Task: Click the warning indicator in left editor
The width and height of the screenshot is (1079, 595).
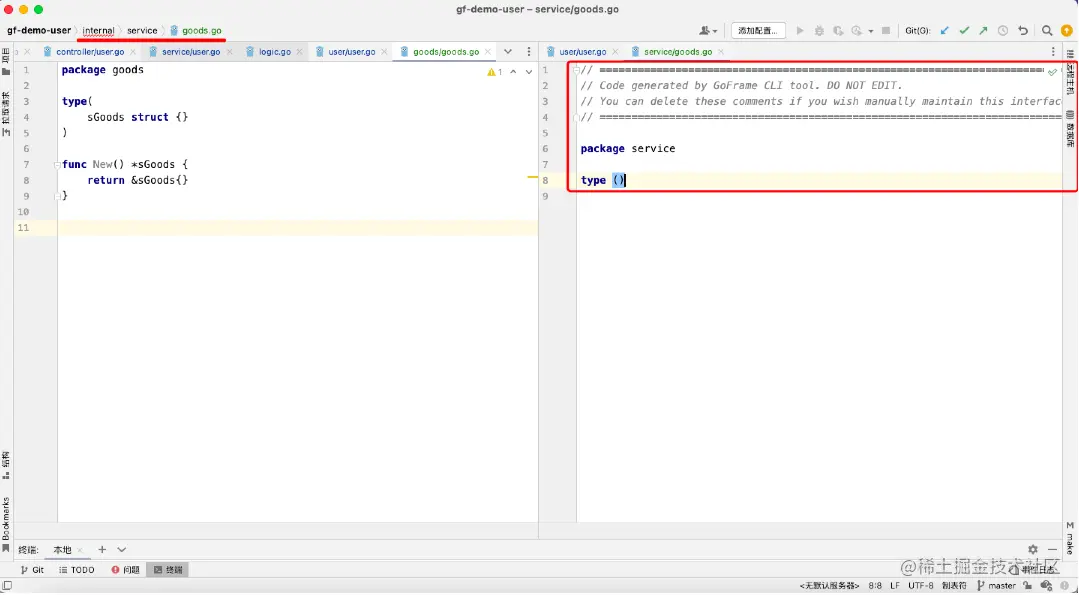Action: 495,72
